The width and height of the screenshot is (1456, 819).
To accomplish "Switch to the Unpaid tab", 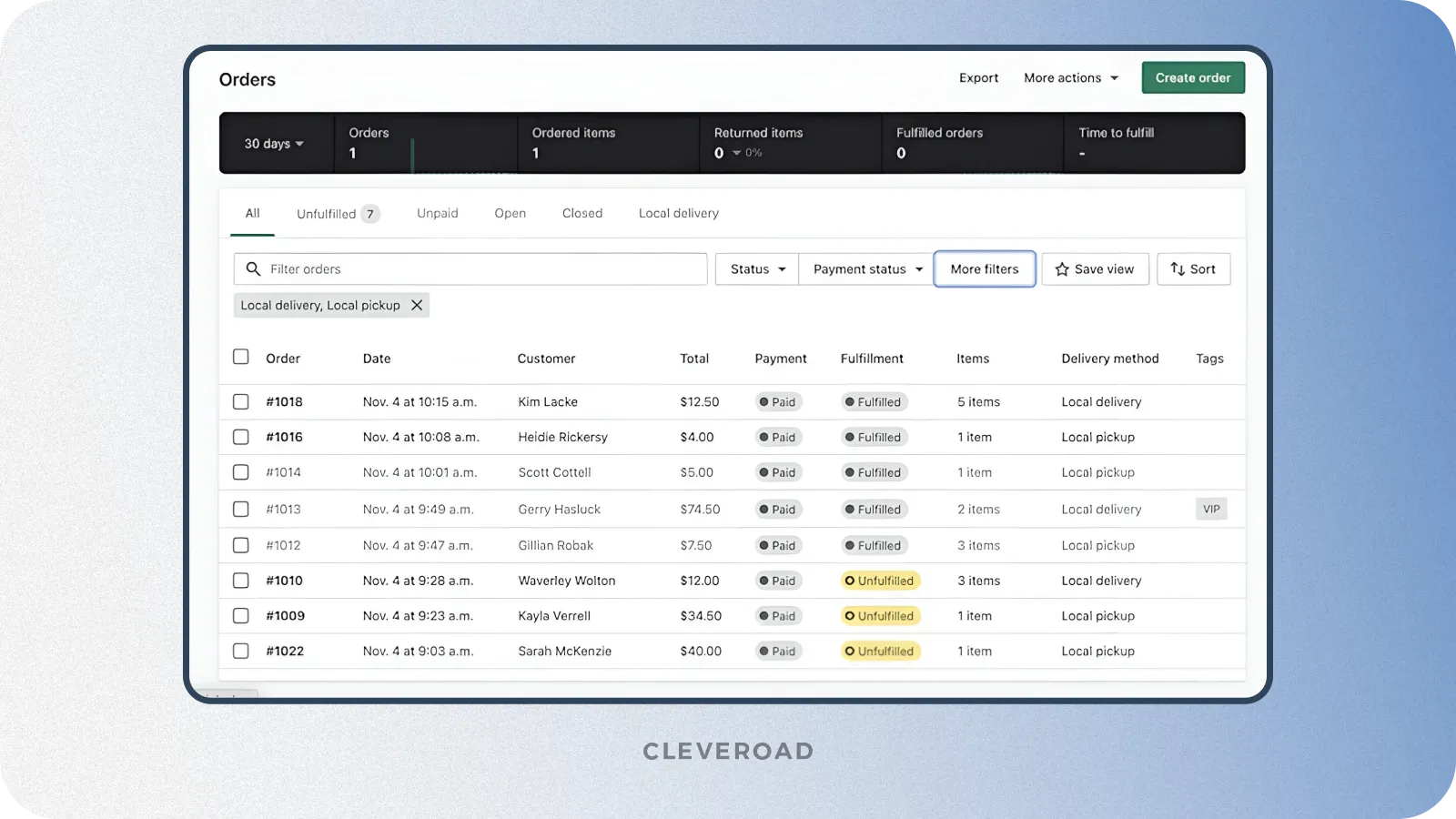I will click(x=438, y=214).
